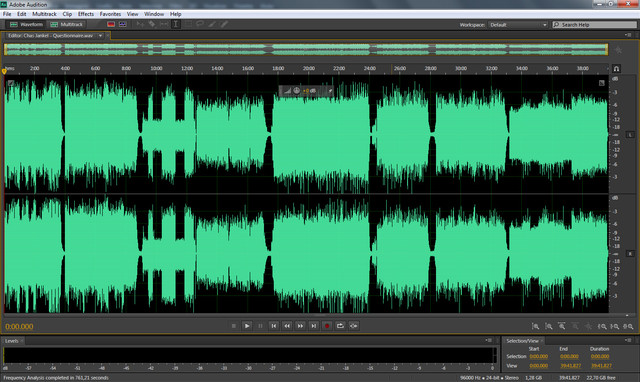Click the Selection End time value

tap(569, 357)
